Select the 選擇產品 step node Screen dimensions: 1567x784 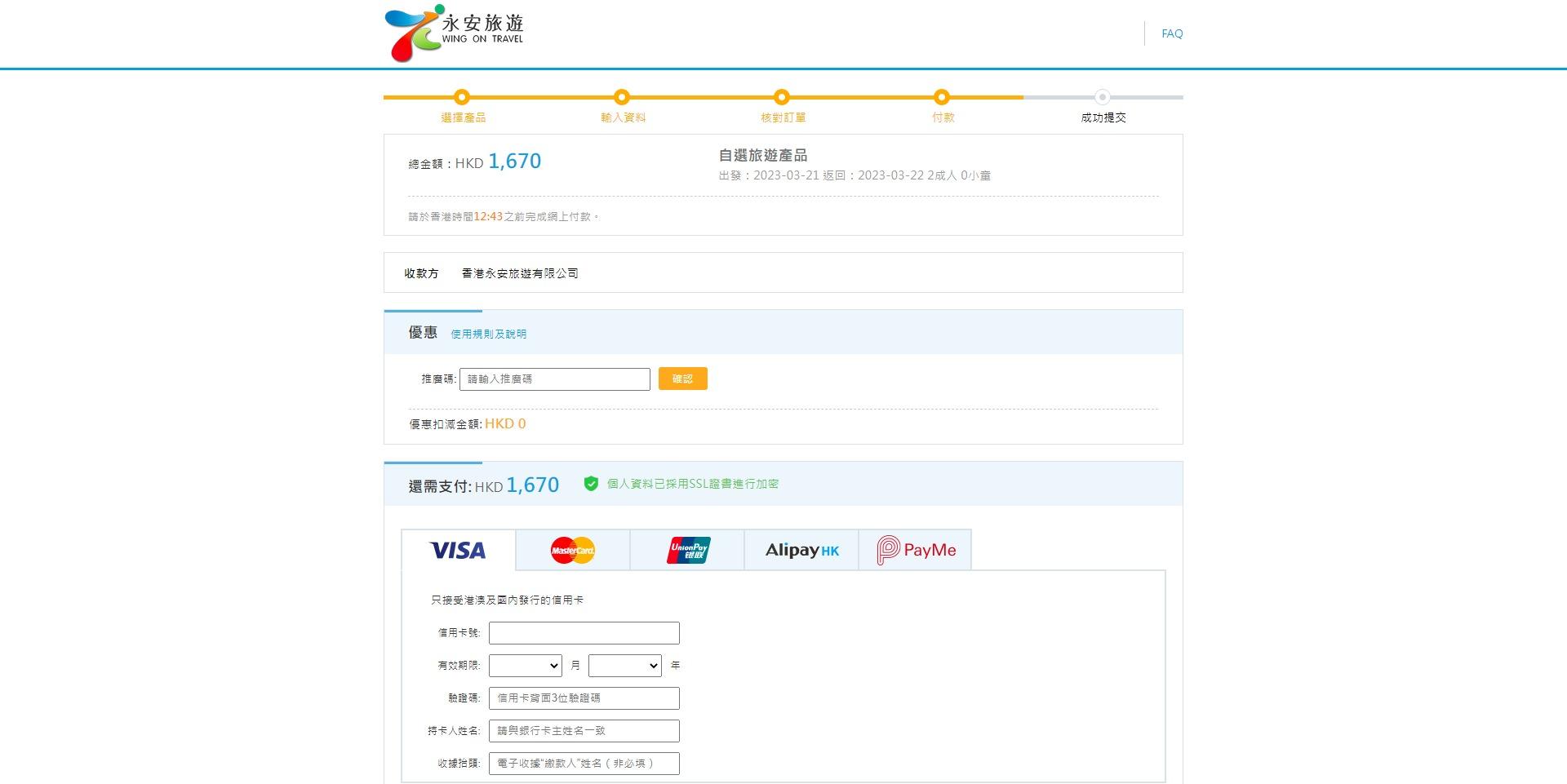461,97
